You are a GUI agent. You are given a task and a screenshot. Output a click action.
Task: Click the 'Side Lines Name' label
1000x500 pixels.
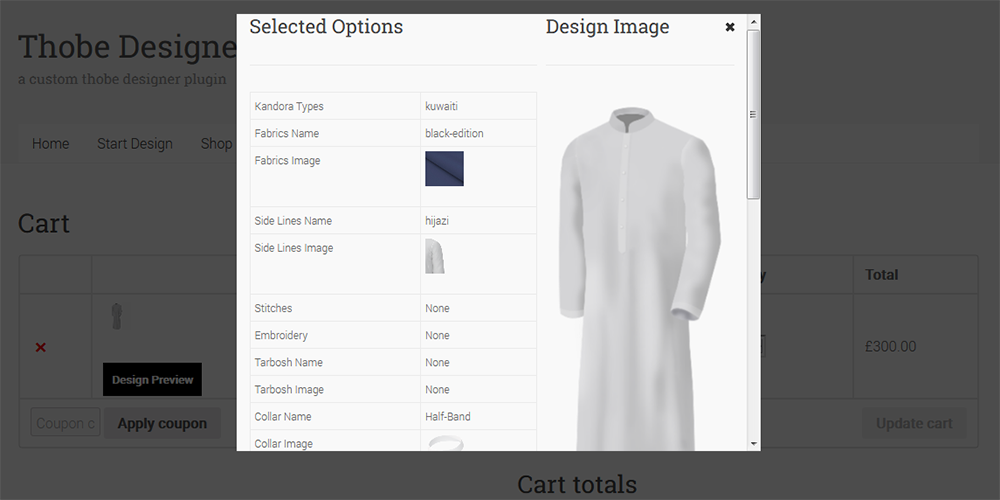click(x=293, y=221)
